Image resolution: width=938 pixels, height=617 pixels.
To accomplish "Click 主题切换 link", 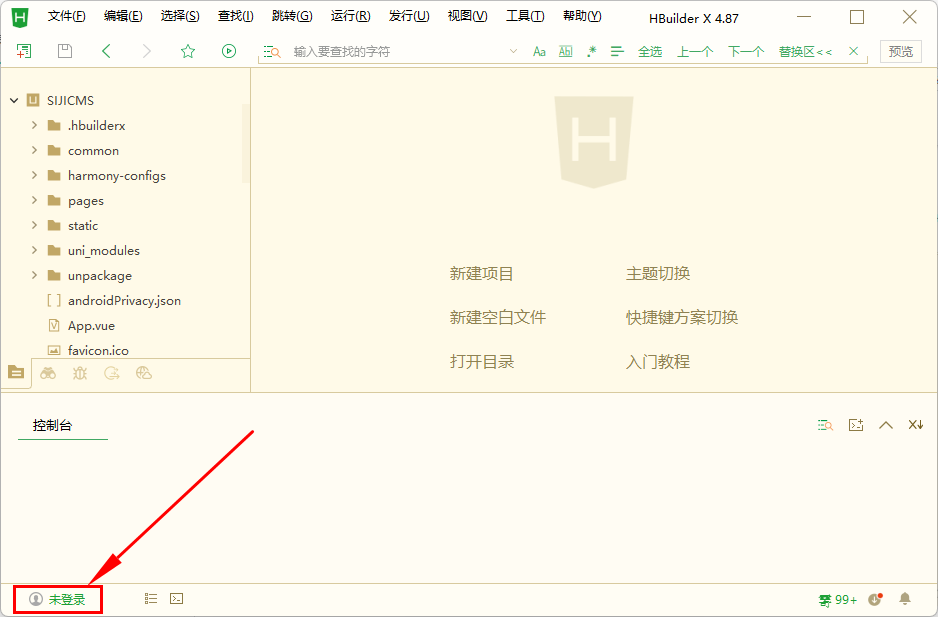I will click(x=658, y=273).
